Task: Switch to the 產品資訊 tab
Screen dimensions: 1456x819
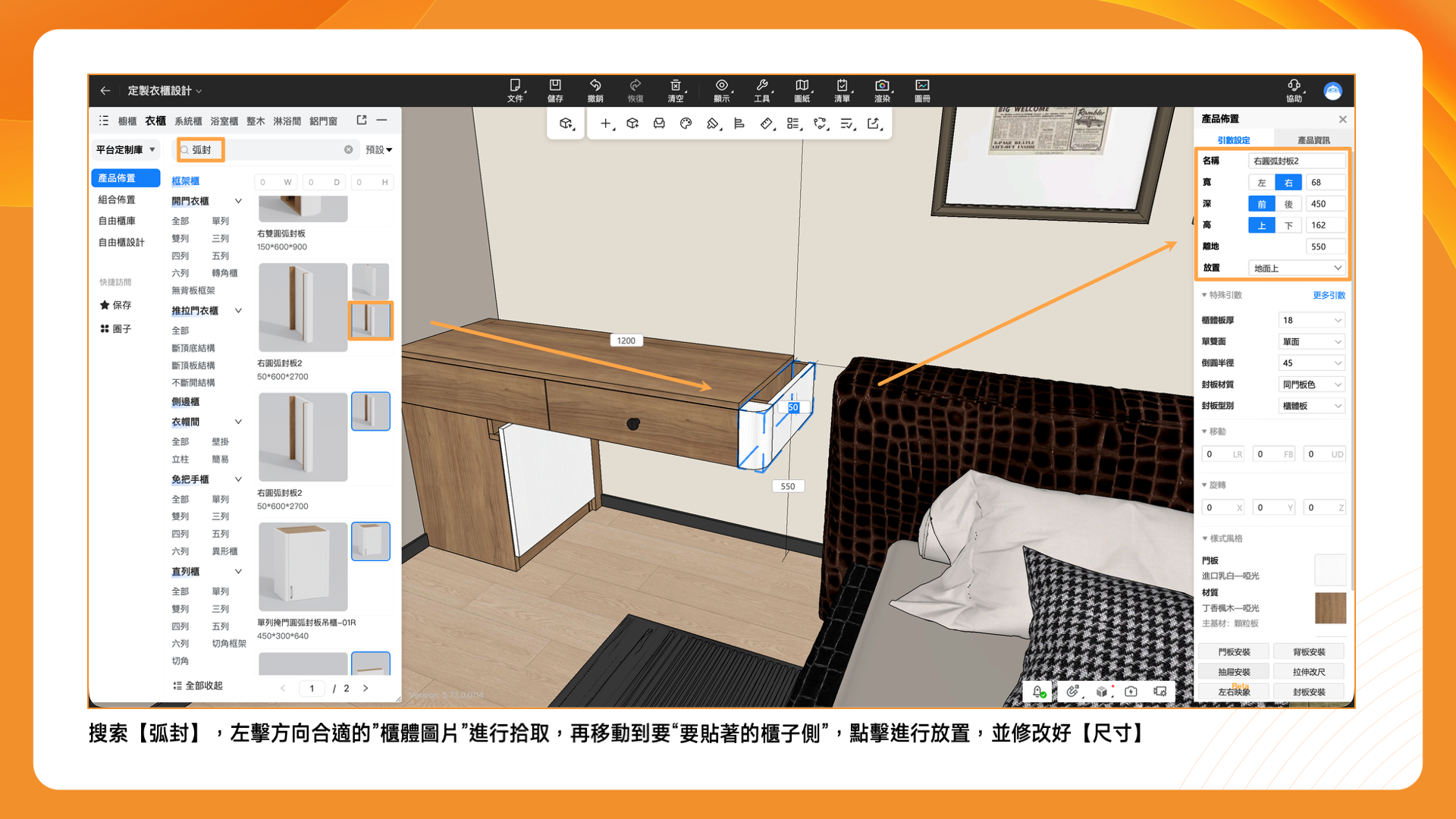Action: tap(1313, 140)
